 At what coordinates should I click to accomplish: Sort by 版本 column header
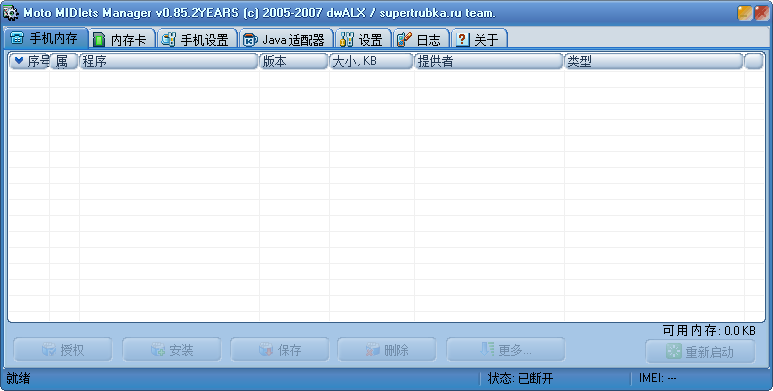tap(294, 61)
